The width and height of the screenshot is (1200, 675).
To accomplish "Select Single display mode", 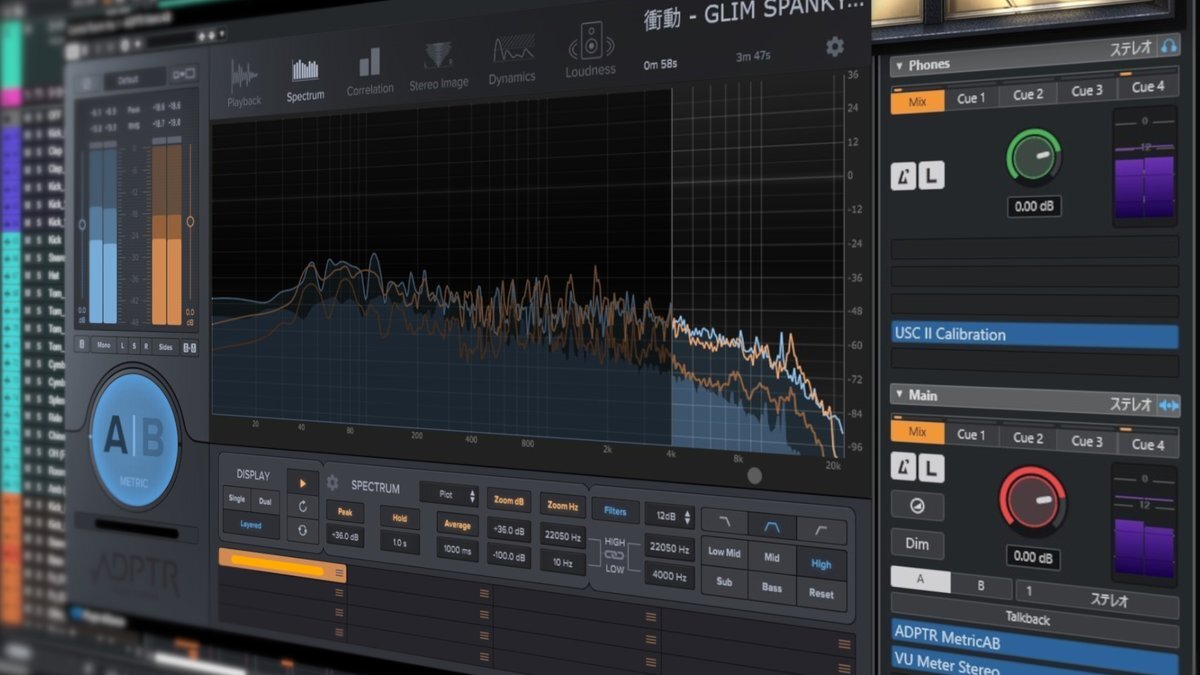I will (x=237, y=499).
